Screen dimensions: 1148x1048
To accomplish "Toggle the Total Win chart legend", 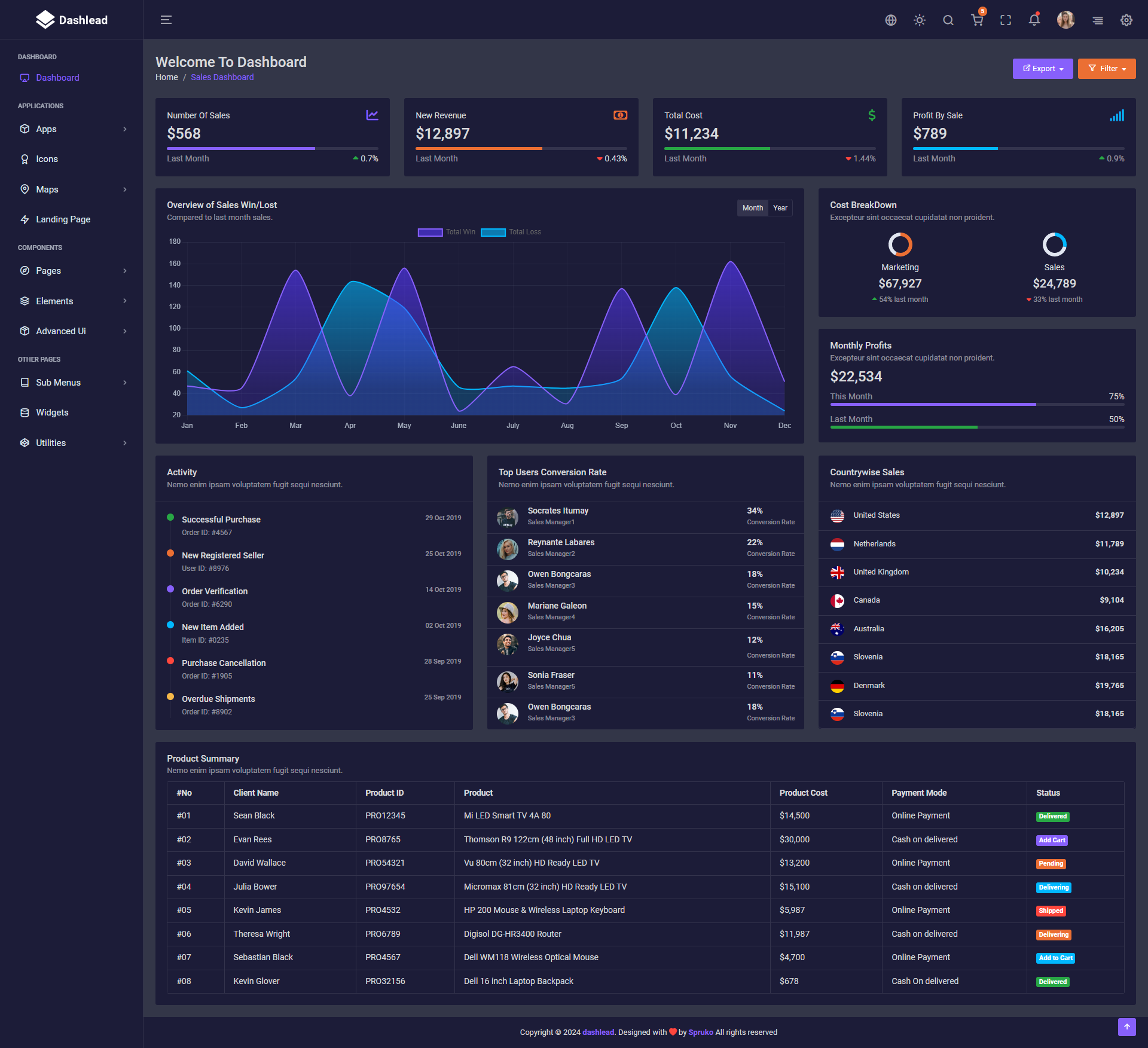I will [447, 232].
